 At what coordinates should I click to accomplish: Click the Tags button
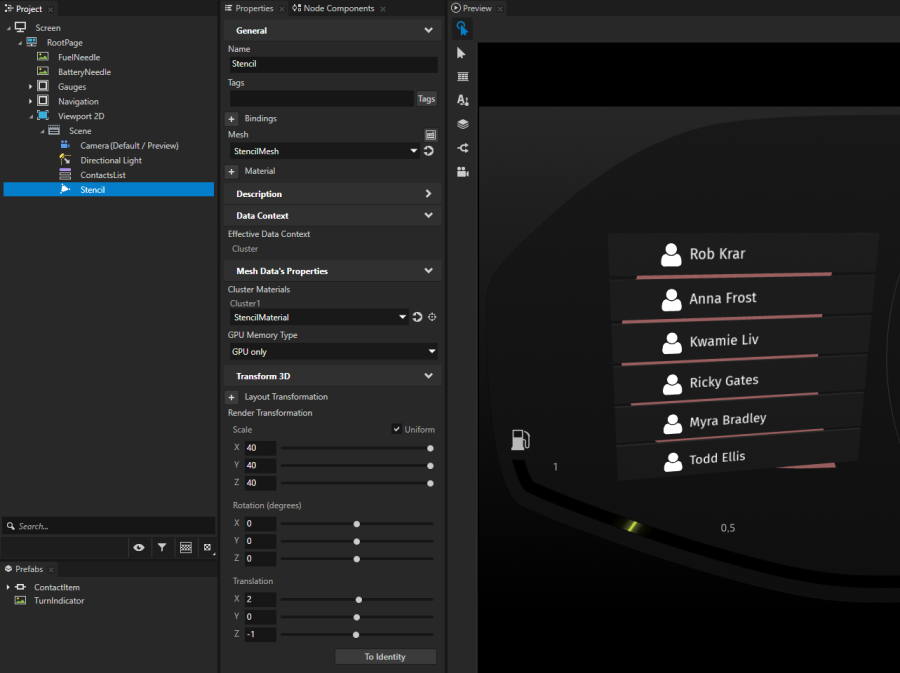point(426,99)
